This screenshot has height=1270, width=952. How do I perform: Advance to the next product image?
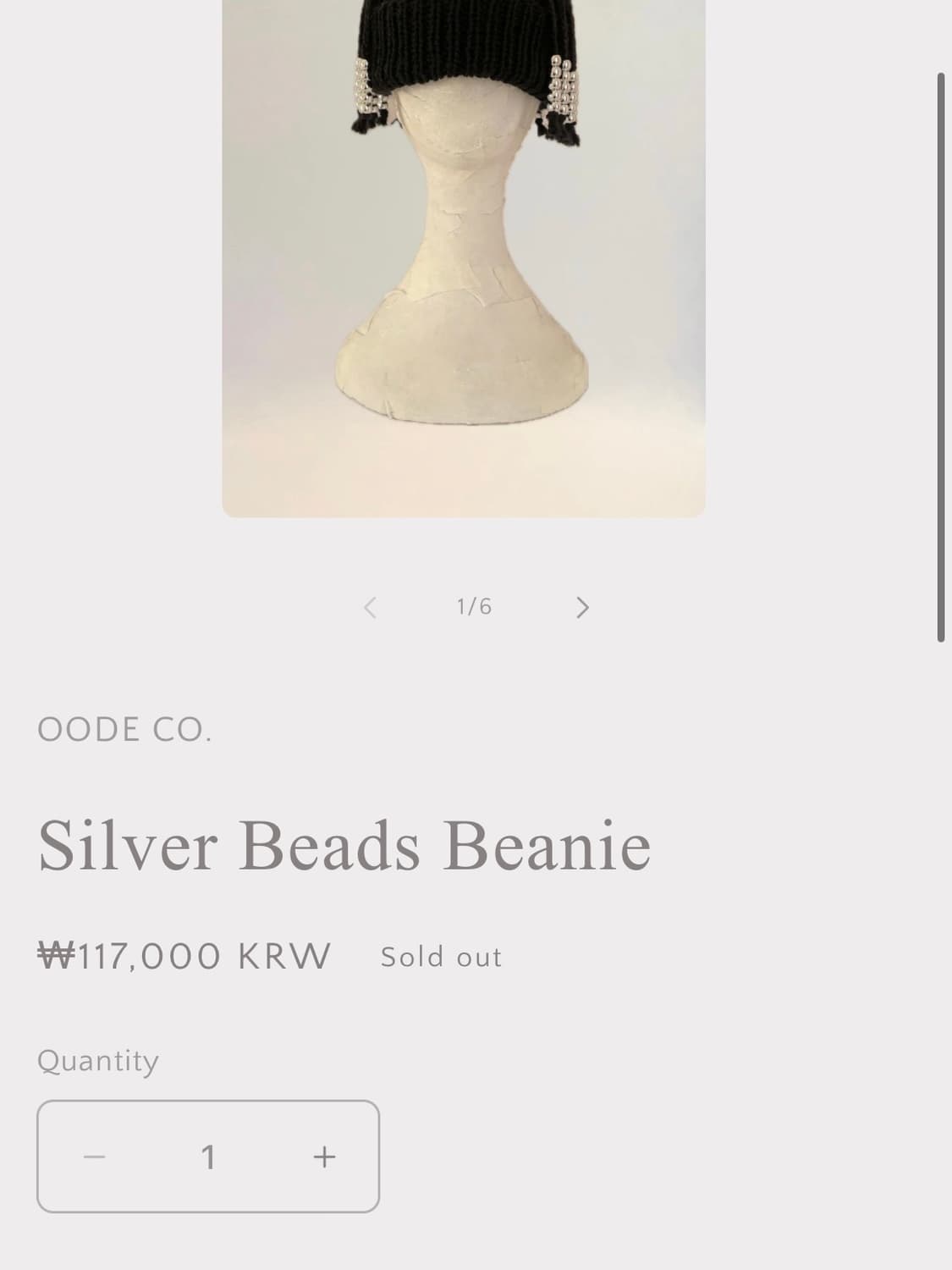click(x=581, y=607)
